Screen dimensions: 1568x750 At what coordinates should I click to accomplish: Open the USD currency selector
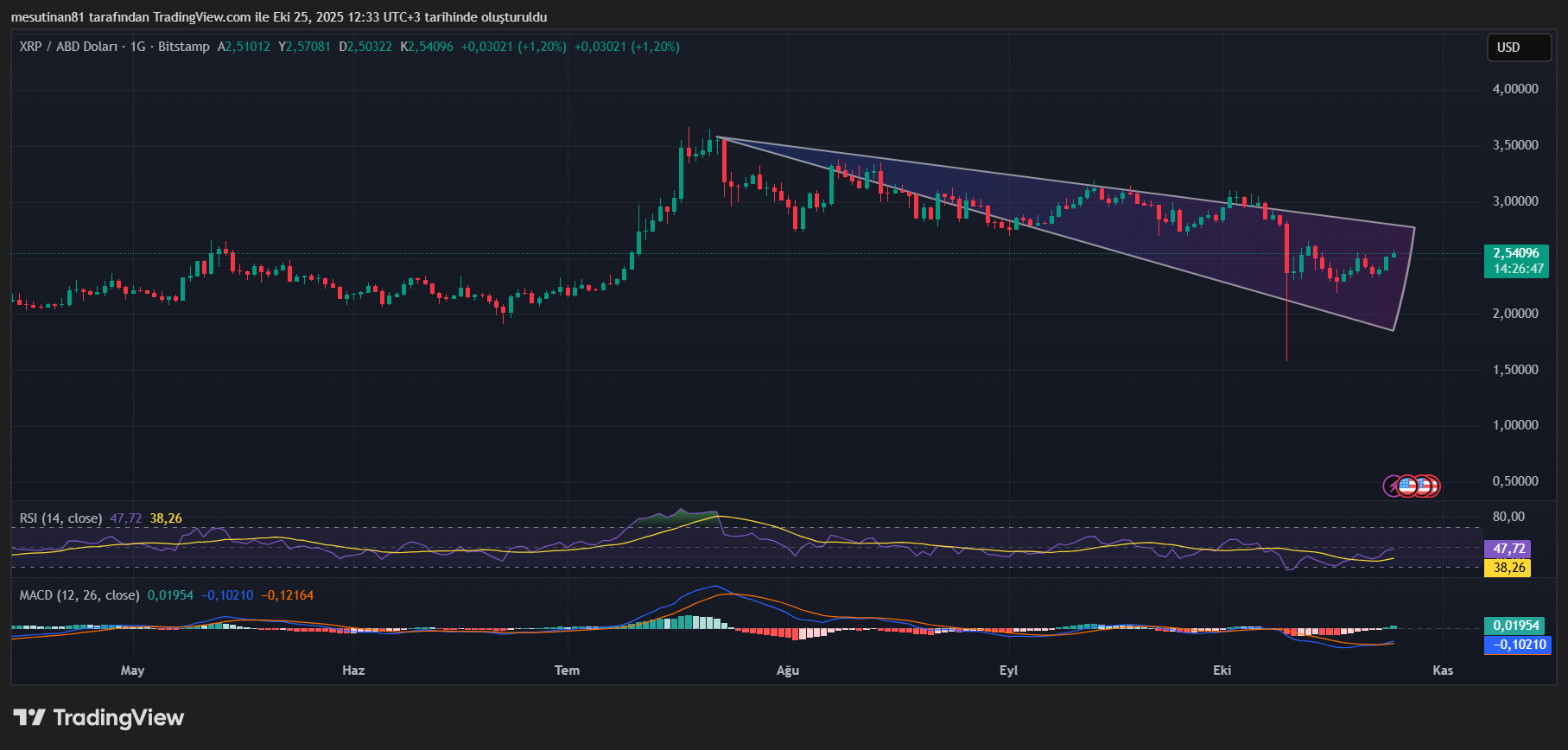(1518, 48)
